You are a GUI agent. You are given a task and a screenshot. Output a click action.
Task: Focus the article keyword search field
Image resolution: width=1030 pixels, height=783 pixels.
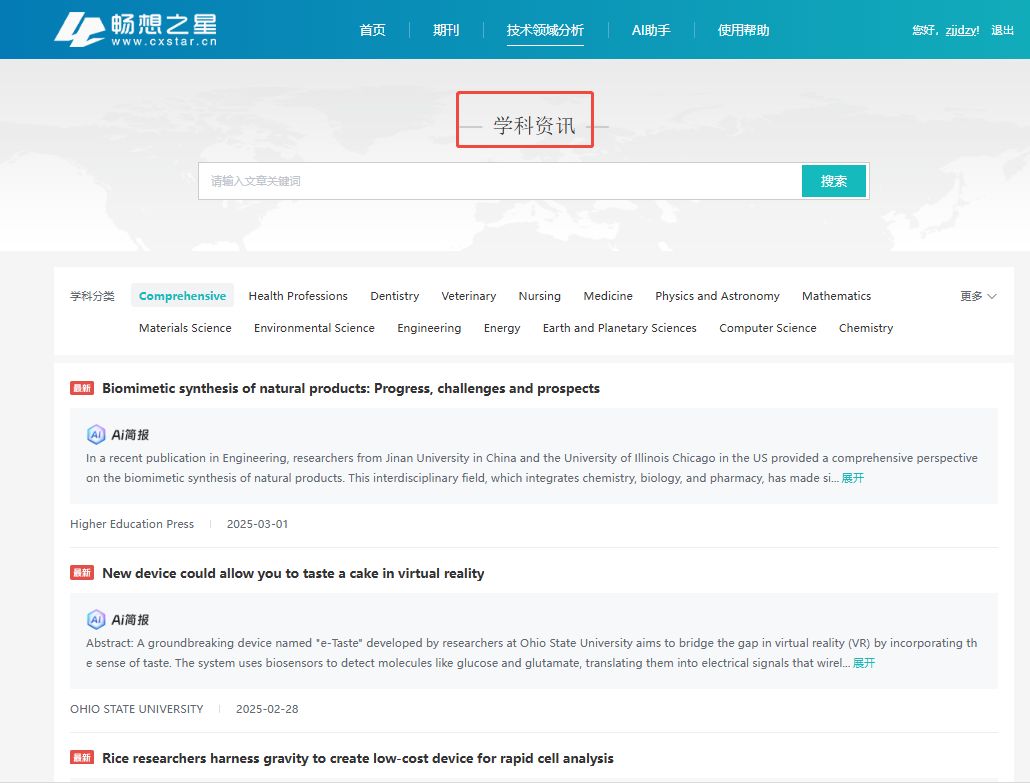pyautogui.click(x=500, y=181)
